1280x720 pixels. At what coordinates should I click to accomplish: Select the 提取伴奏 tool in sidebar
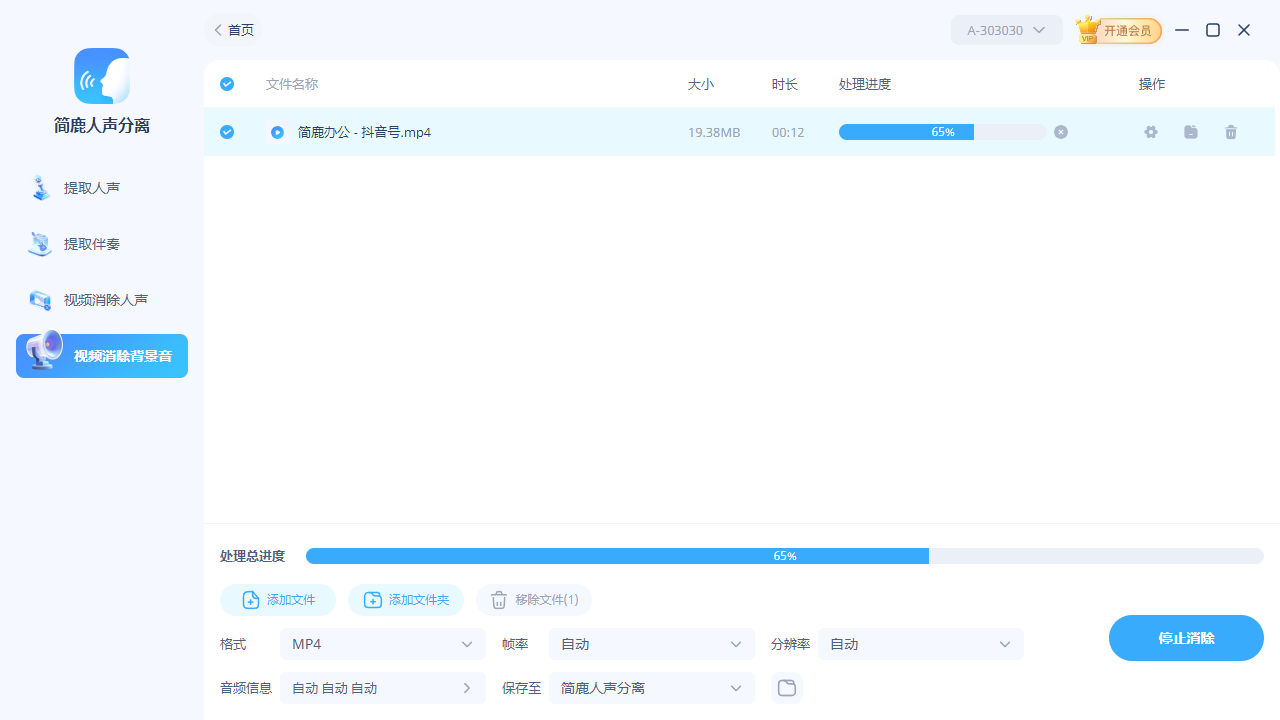pyautogui.click(x=101, y=244)
